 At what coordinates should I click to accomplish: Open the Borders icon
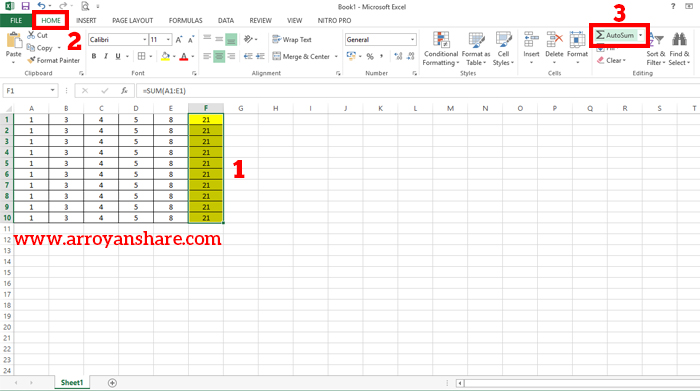coord(142,56)
